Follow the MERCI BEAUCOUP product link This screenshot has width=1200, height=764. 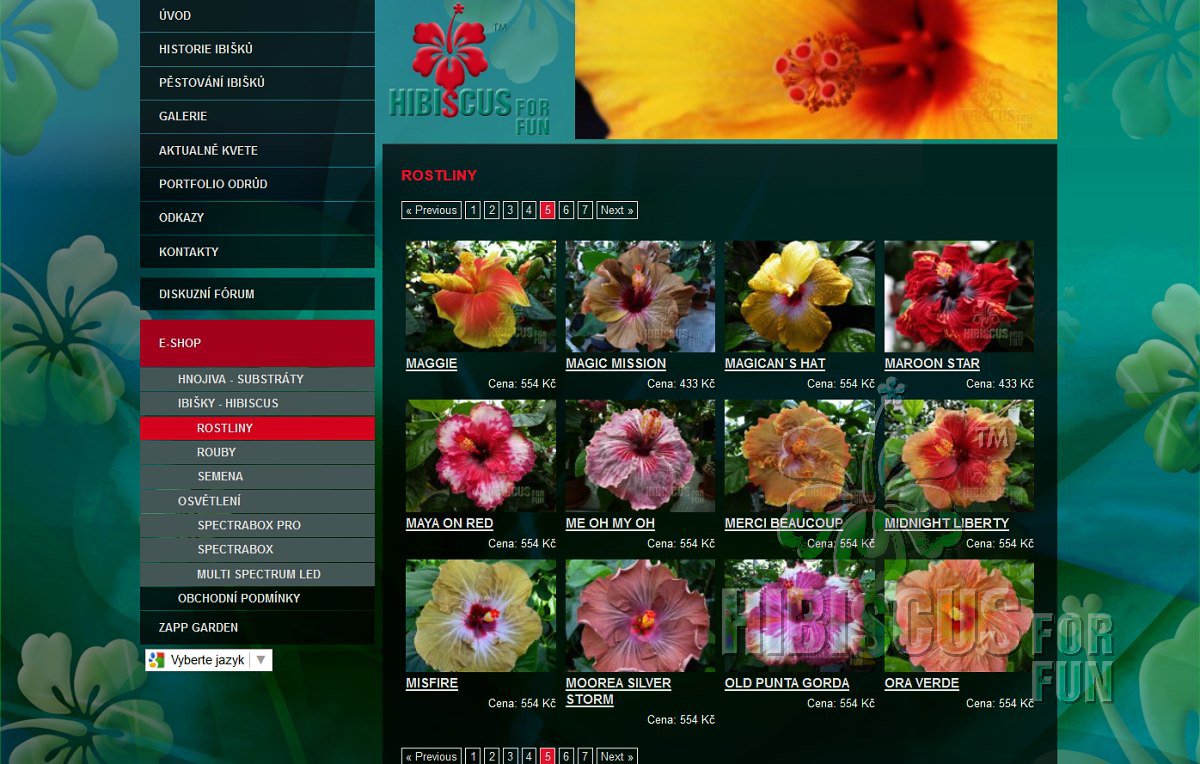tap(784, 524)
